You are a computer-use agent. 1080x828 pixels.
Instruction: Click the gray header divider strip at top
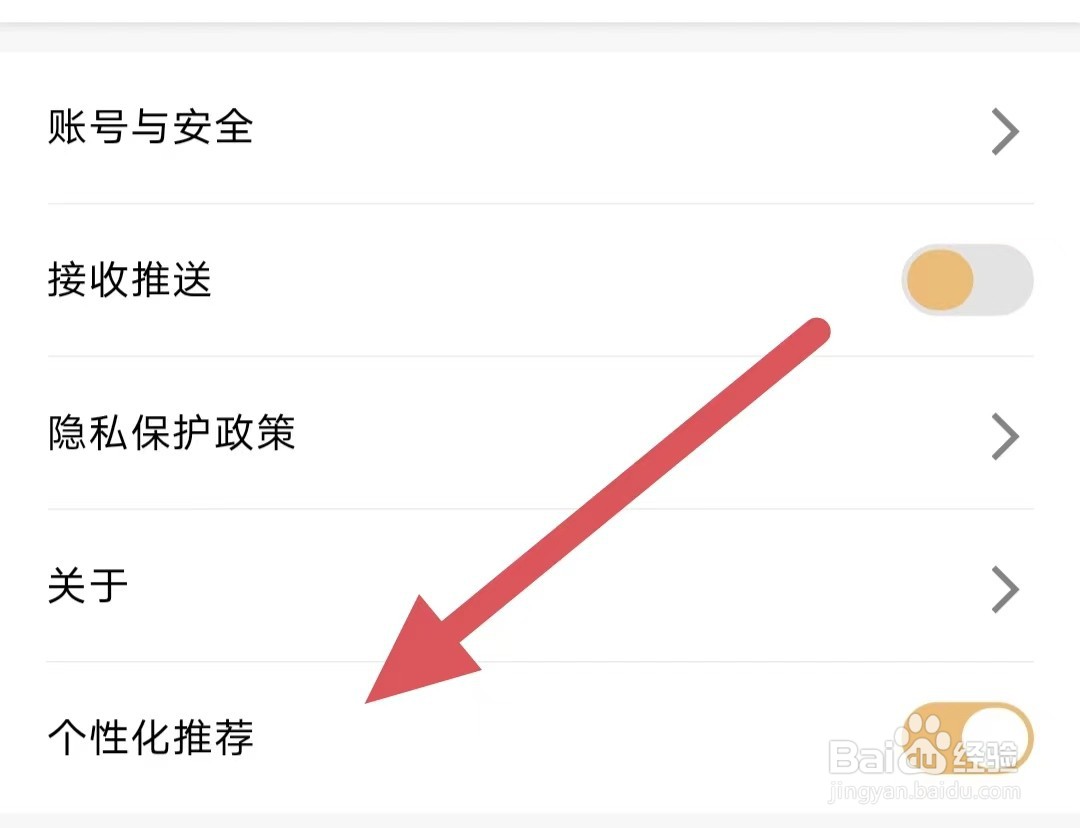click(x=540, y=38)
